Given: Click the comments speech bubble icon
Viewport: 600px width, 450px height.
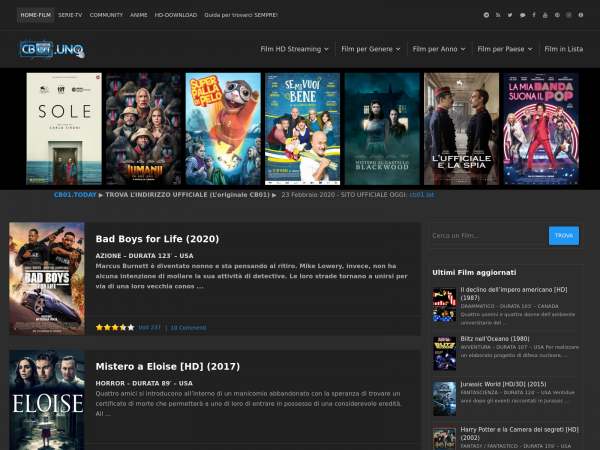Looking at the screenshot, I should [522, 15].
